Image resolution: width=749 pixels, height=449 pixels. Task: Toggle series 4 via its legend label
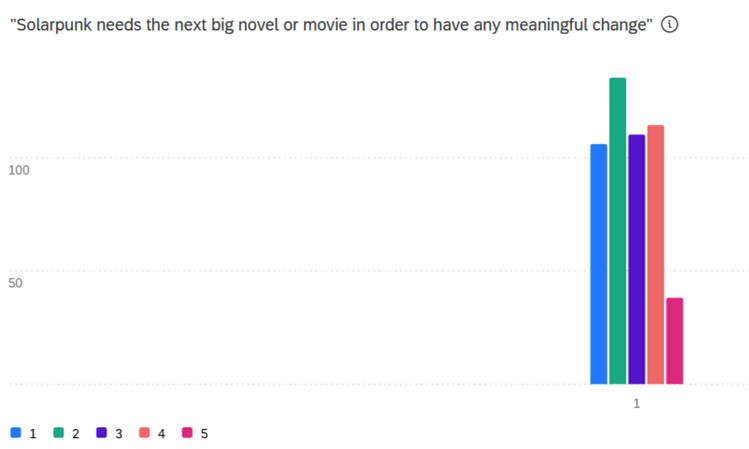(x=161, y=434)
